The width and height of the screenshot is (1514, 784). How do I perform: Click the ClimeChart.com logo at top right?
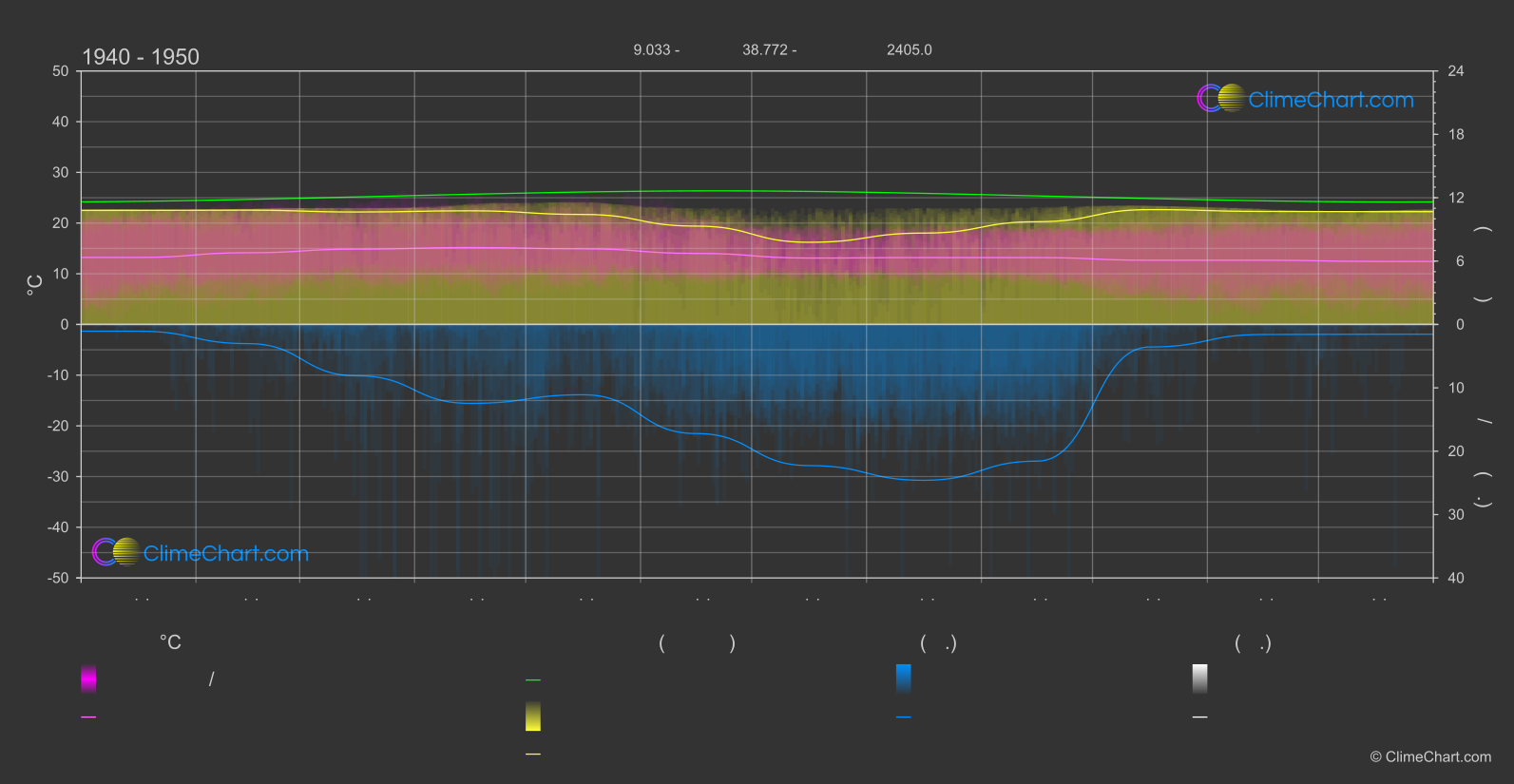tap(1305, 99)
